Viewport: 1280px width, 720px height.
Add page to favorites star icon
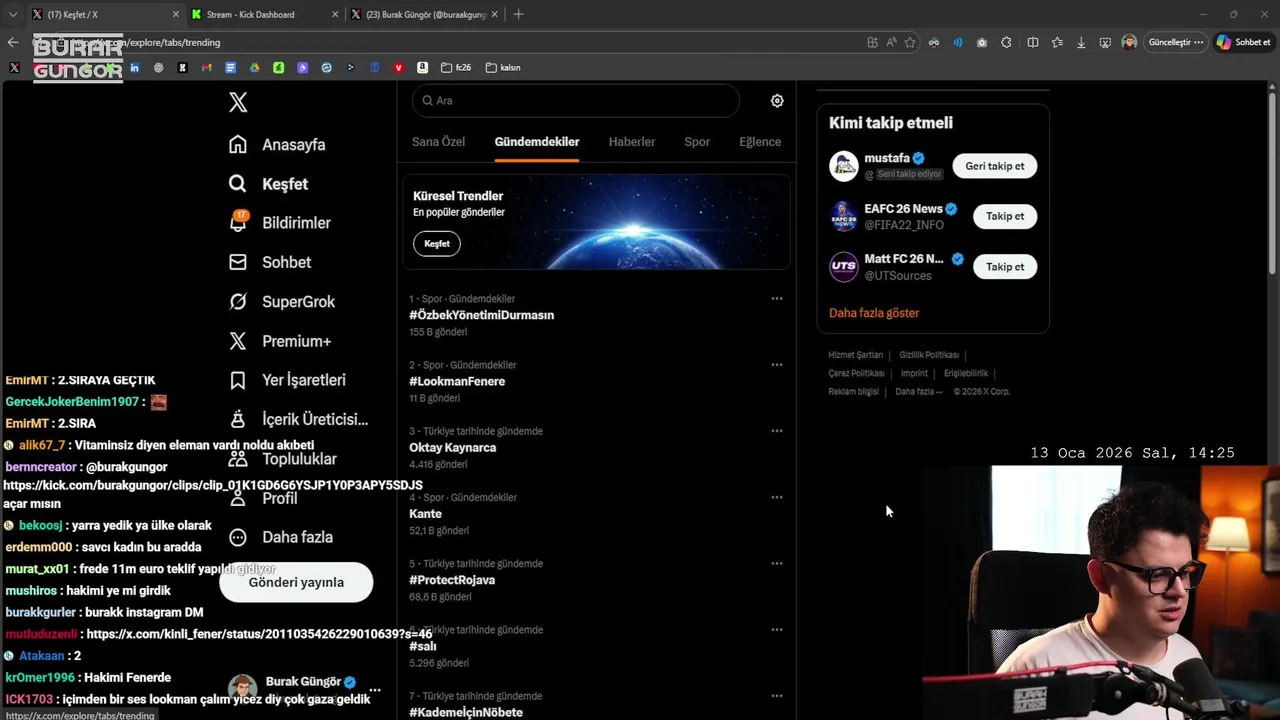pyautogui.click(x=909, y=42)
